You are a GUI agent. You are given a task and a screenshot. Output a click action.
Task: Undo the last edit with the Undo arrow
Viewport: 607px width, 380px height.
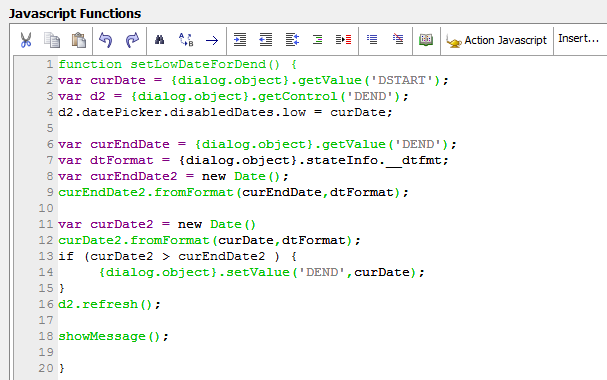coord(105,40)
